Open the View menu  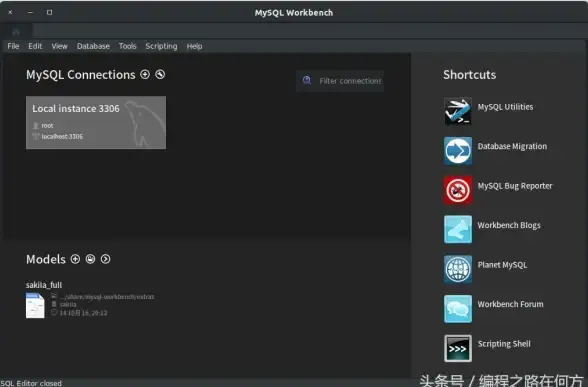coord(59,46)
